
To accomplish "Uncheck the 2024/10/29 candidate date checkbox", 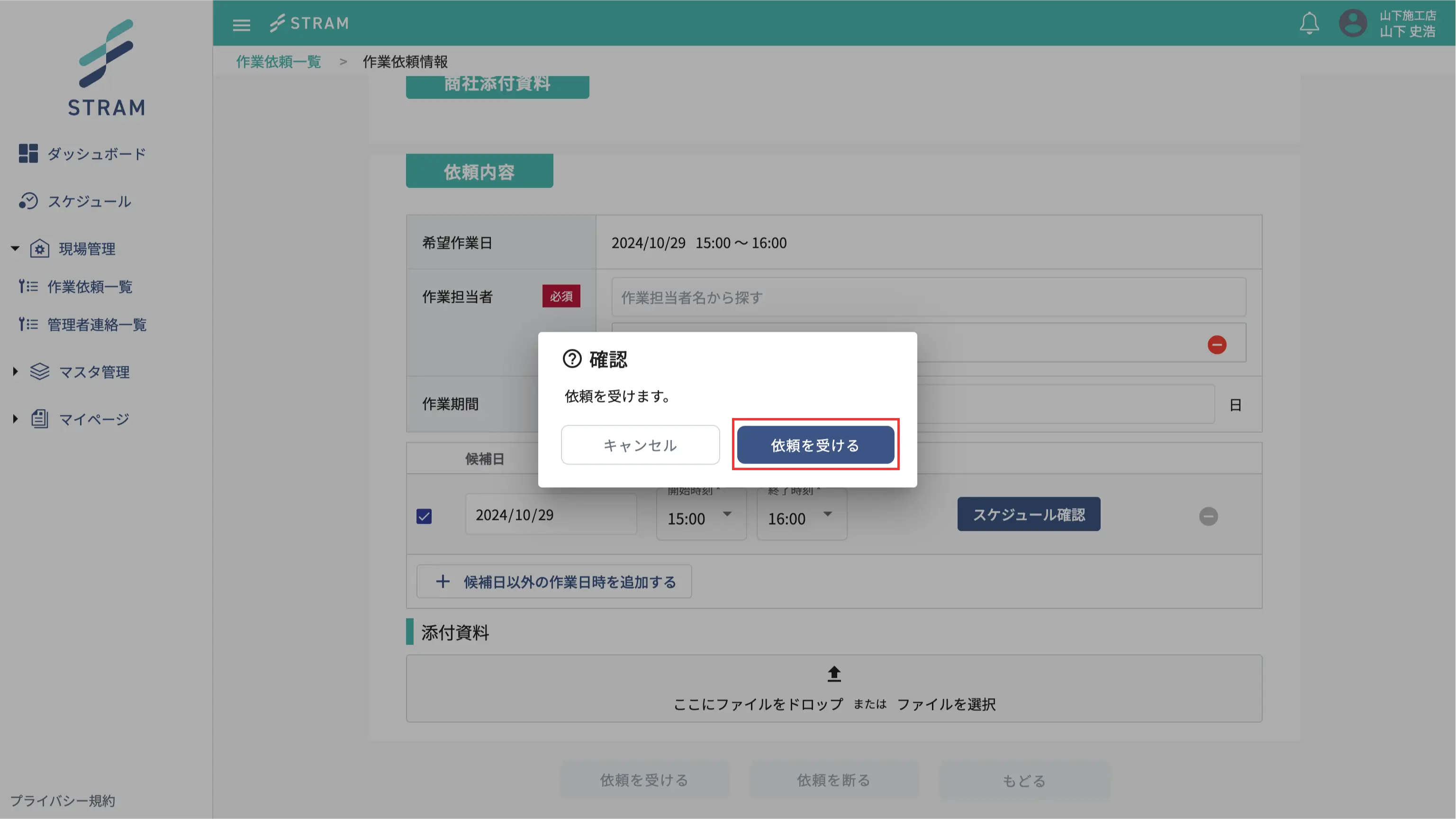I will 425,516.
